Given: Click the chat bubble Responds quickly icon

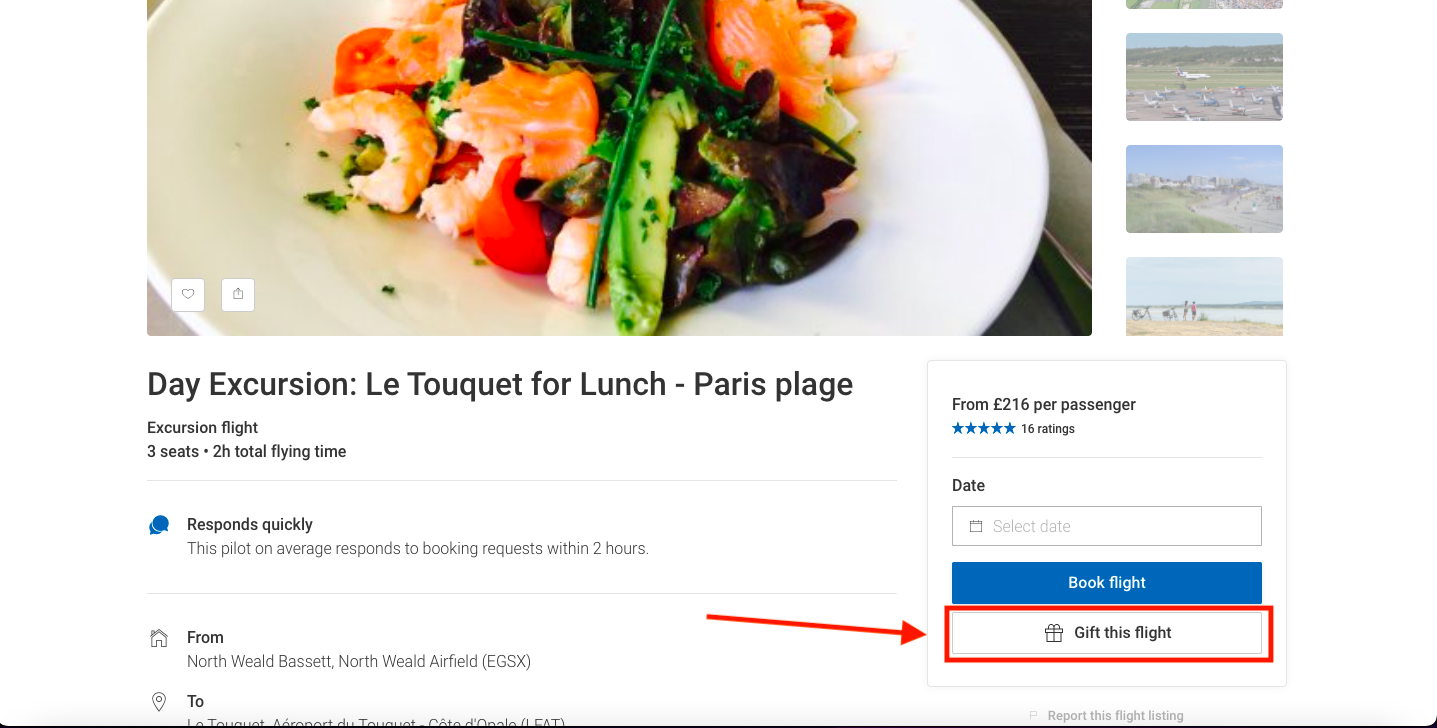Looking at the screenshot, I should [159, 525].
